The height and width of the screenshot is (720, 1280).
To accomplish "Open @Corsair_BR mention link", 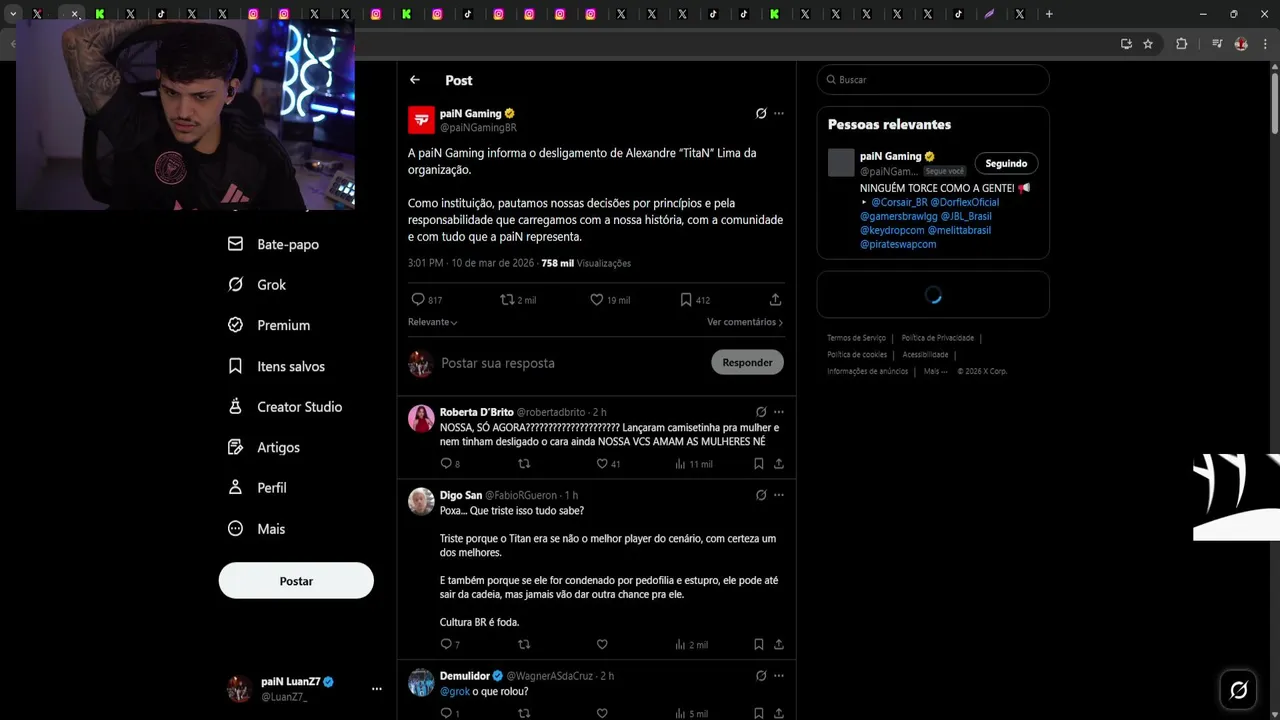I will [899, 202].
